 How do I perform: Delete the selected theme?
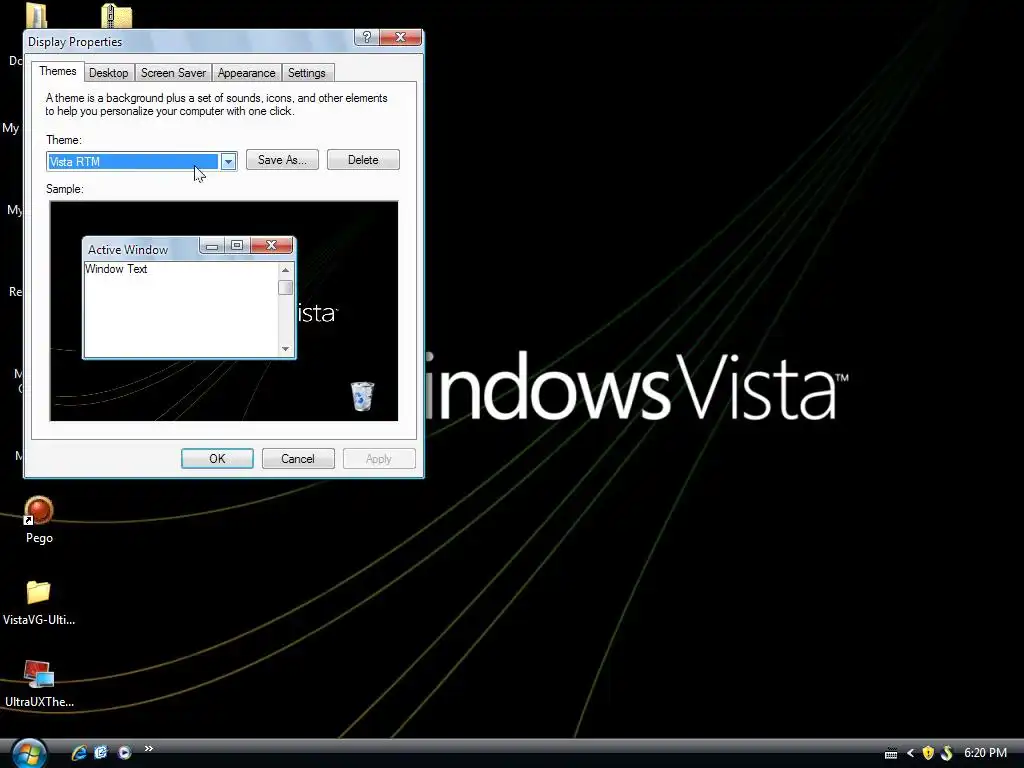363,160
